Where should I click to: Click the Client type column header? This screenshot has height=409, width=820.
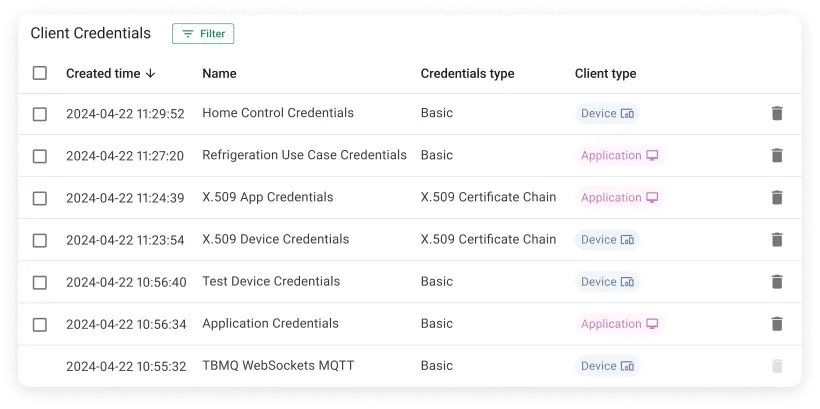click(605, 73)
